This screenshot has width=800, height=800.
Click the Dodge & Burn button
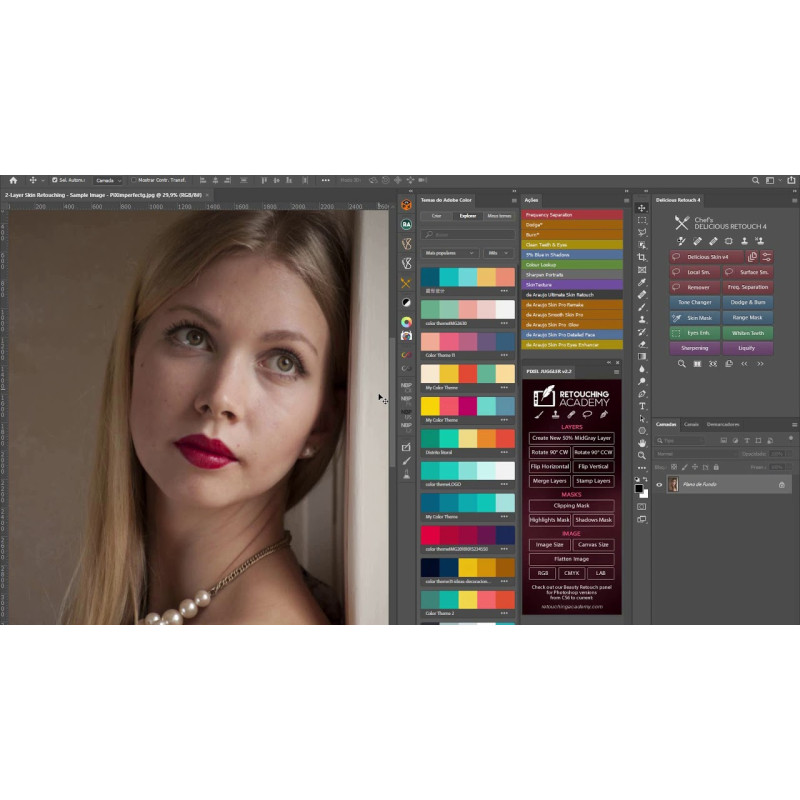coord(748,302)
